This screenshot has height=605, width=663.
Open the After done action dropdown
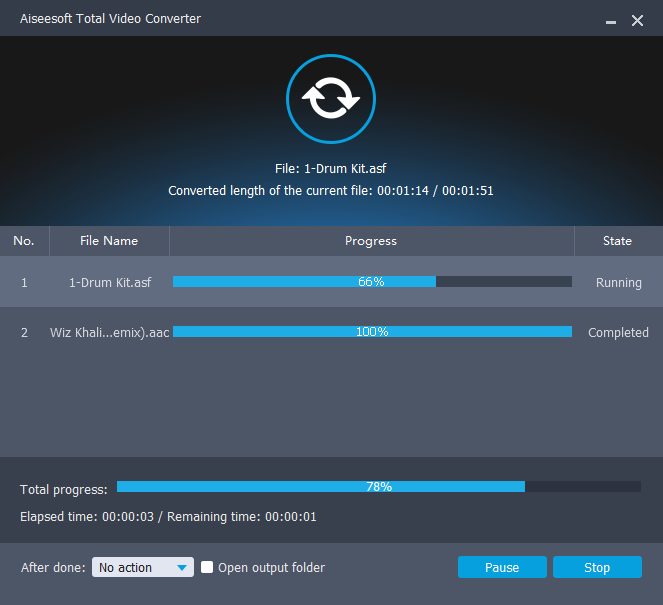coord(143,567)
